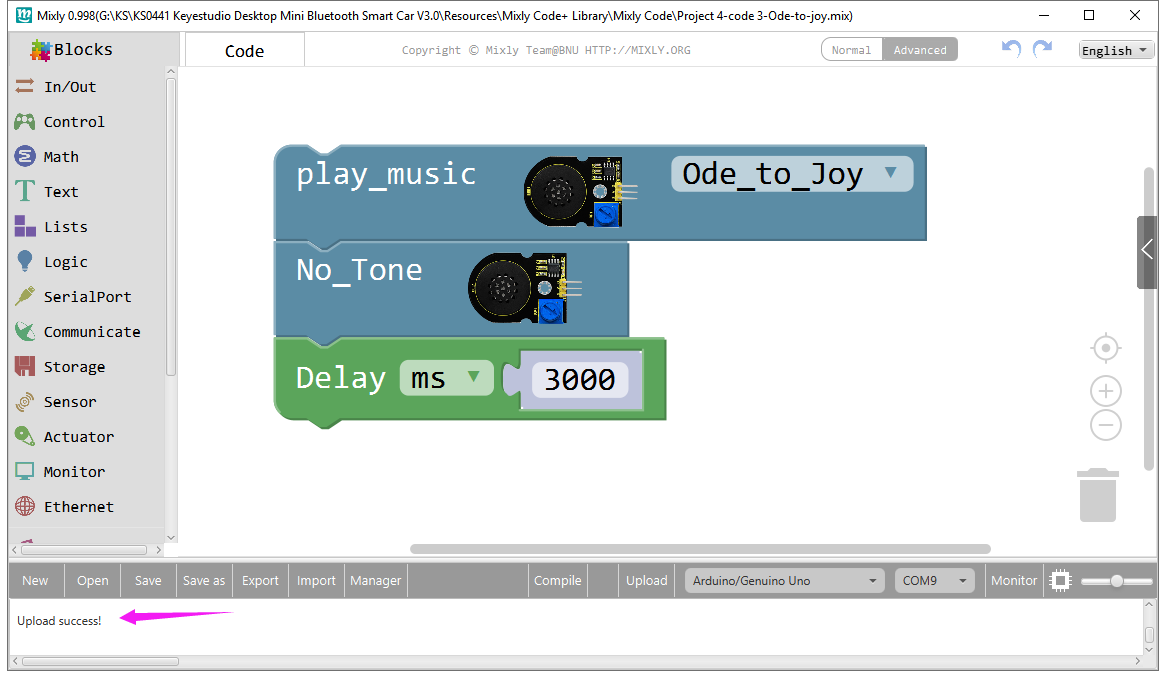Viewport: 1166px width, 678px height.
Task: Switch to Advanced mode
Action: 920,50
